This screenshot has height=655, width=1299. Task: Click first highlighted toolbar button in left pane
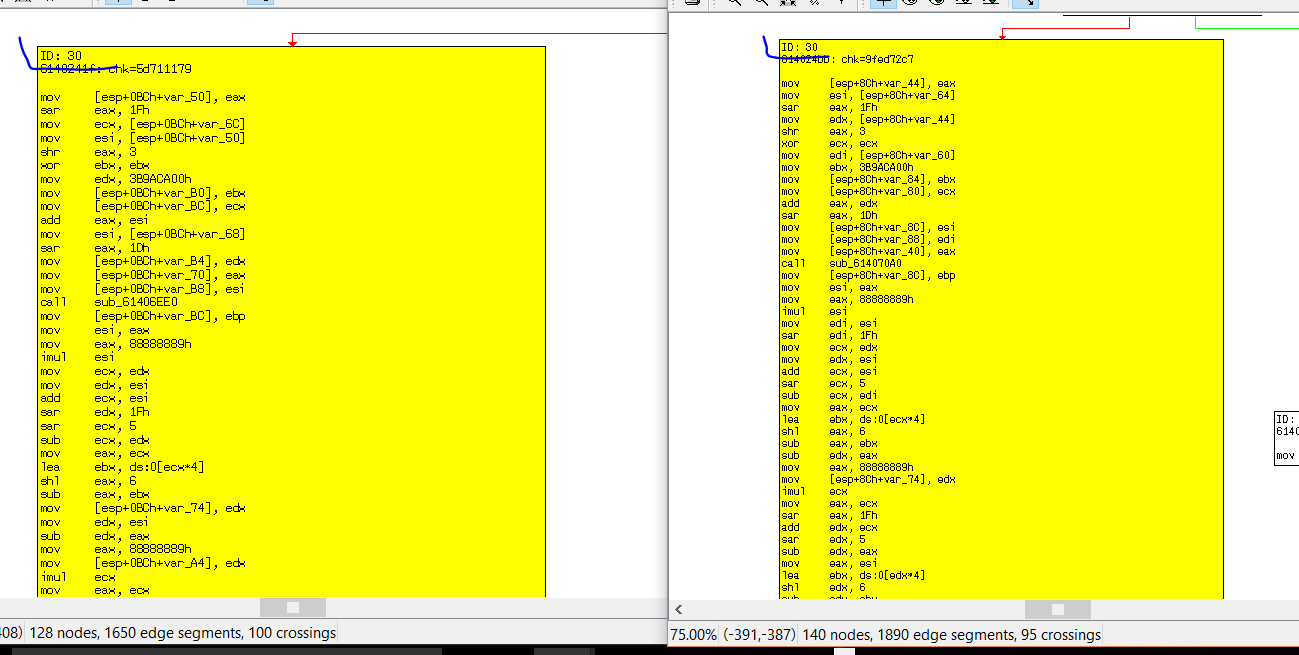click(117, 2)
